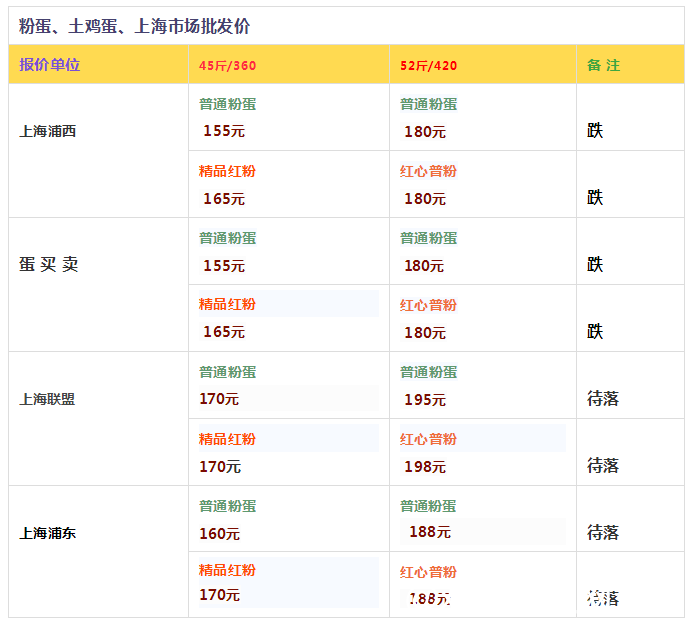Click the 蛋买卖 row name
This screenshot has width=689, height=624.
[x=48, y=265]
